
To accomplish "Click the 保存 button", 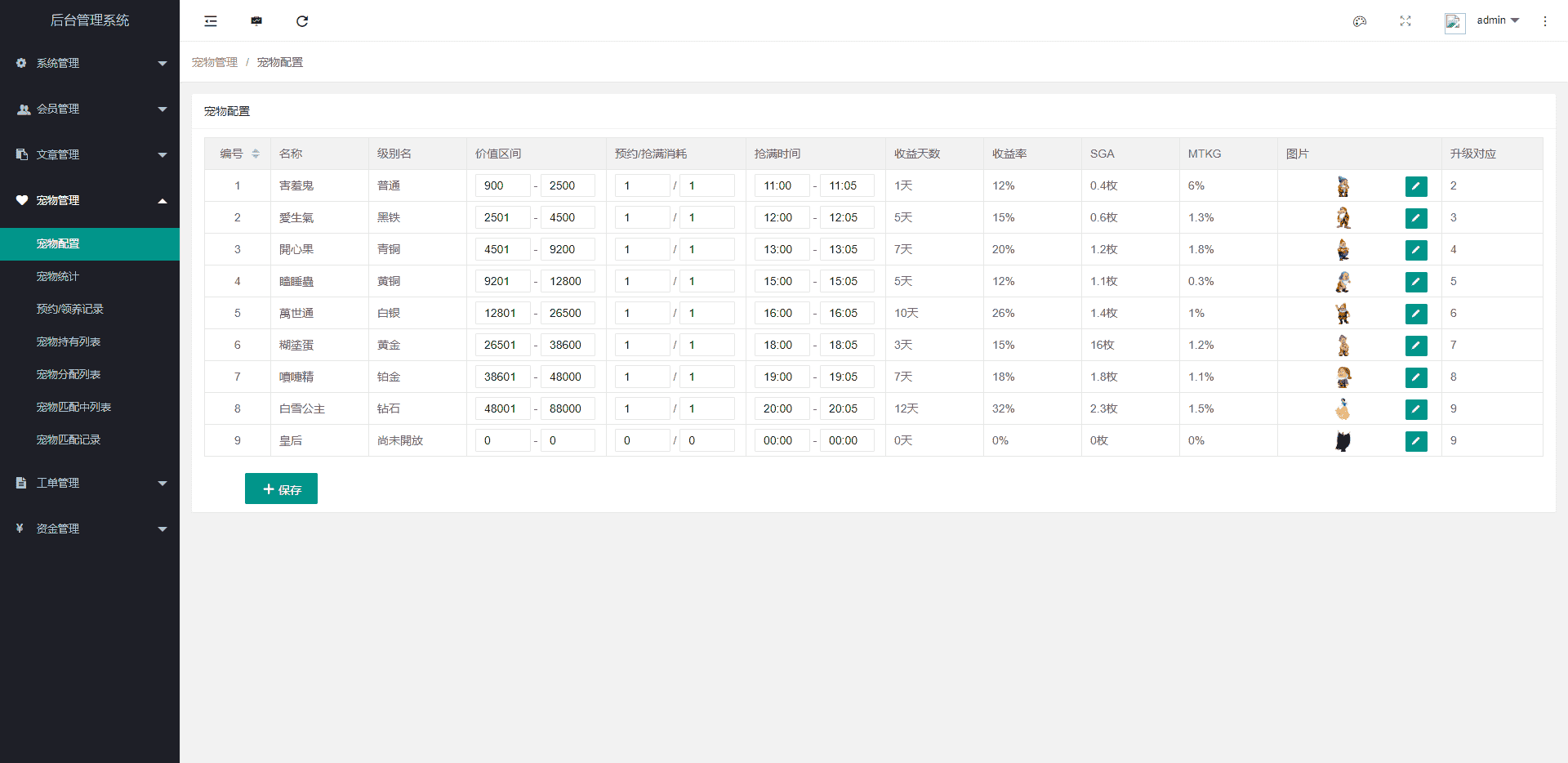I will click(281, 489).
